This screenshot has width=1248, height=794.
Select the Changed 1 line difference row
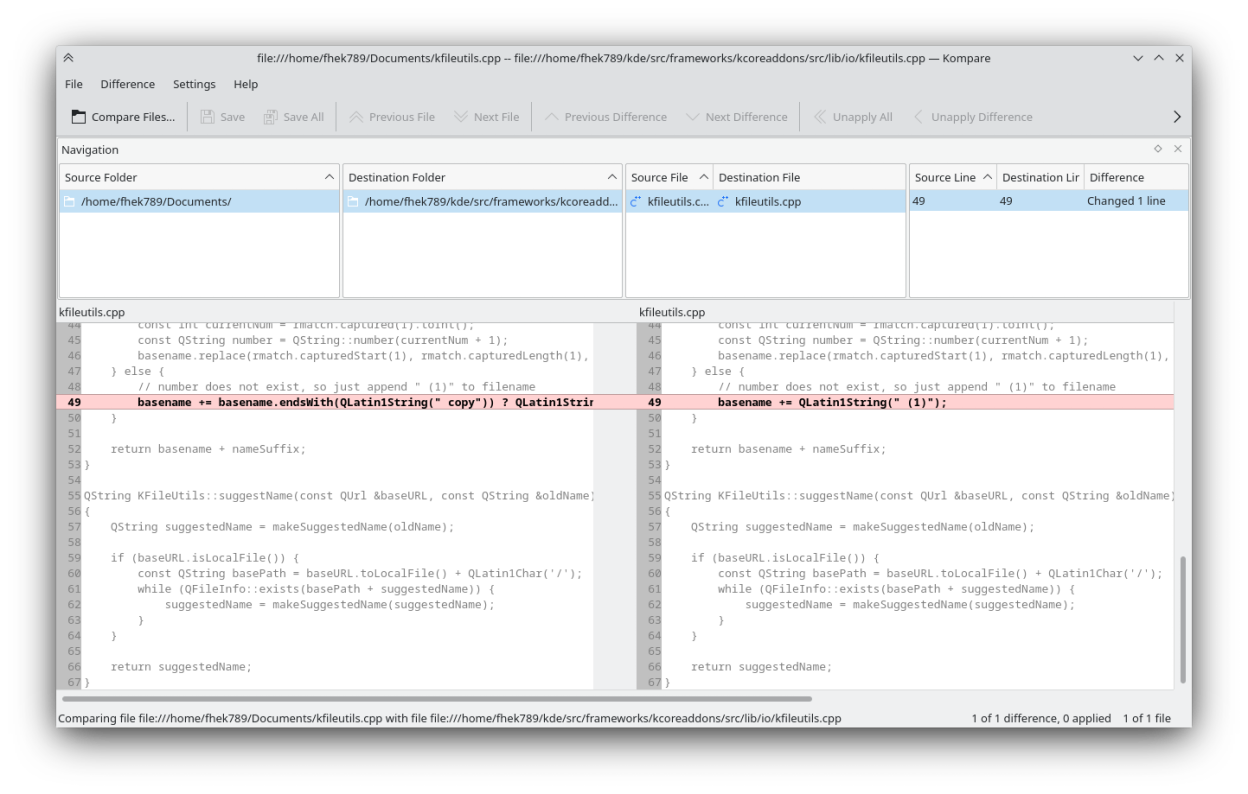coord(1125,201)
